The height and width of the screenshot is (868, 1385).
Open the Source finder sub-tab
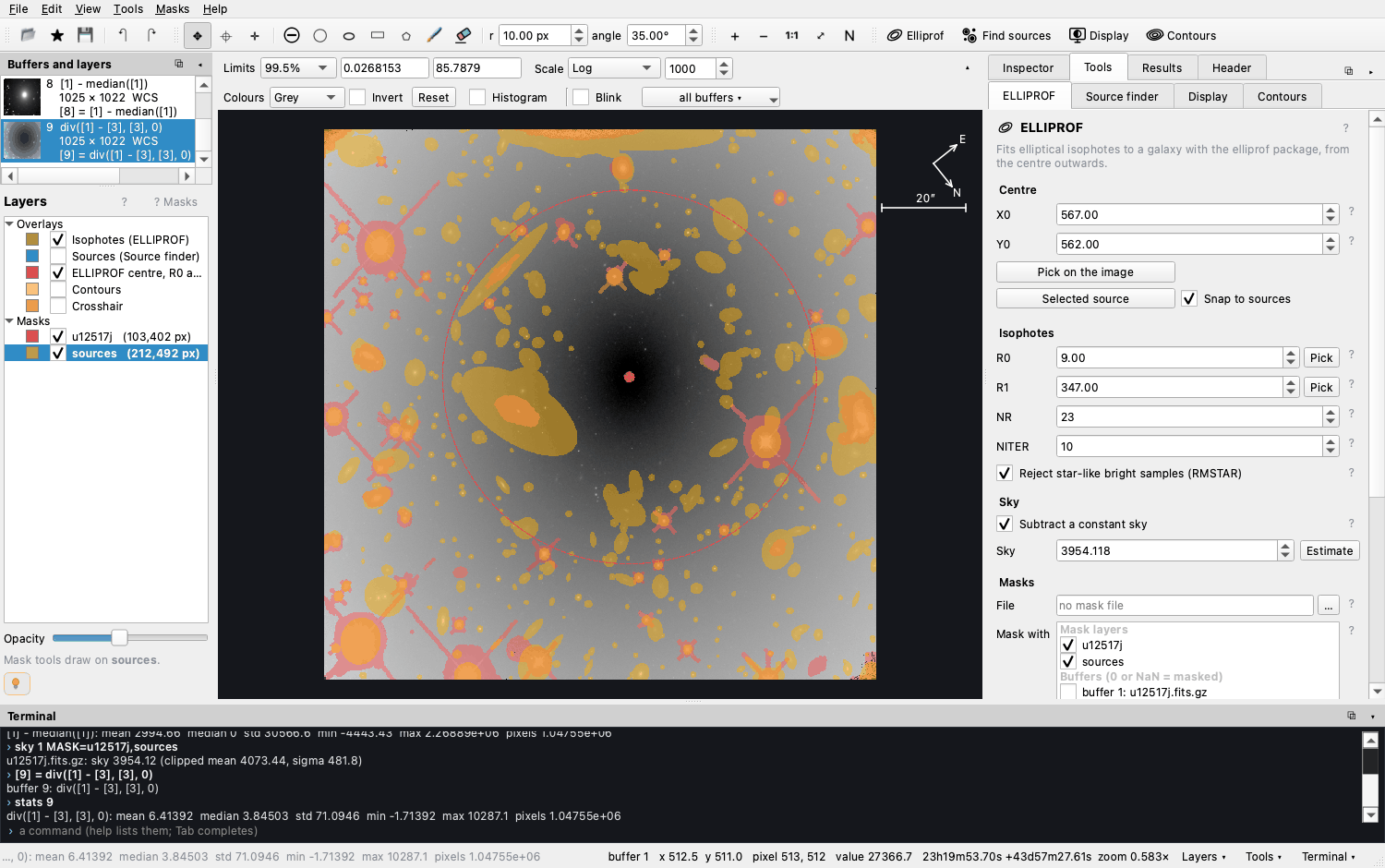1122,96
